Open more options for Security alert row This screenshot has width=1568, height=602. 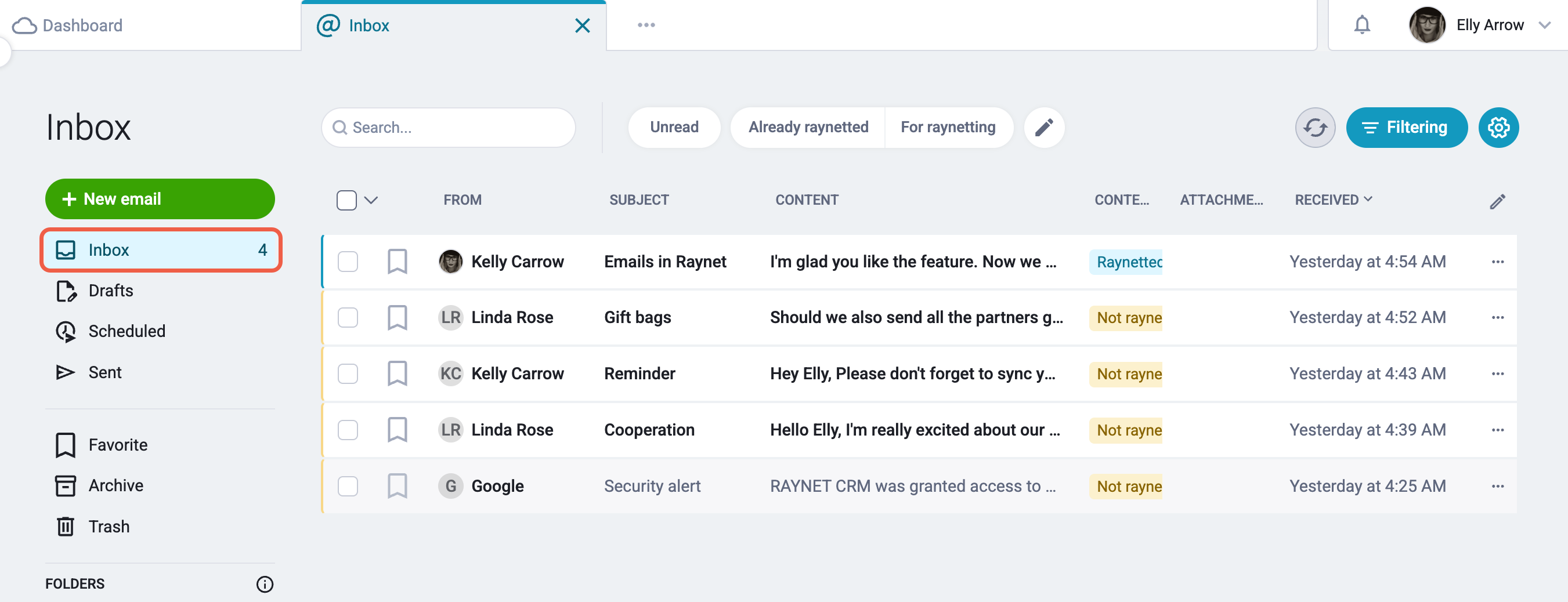pos(1497,487)
